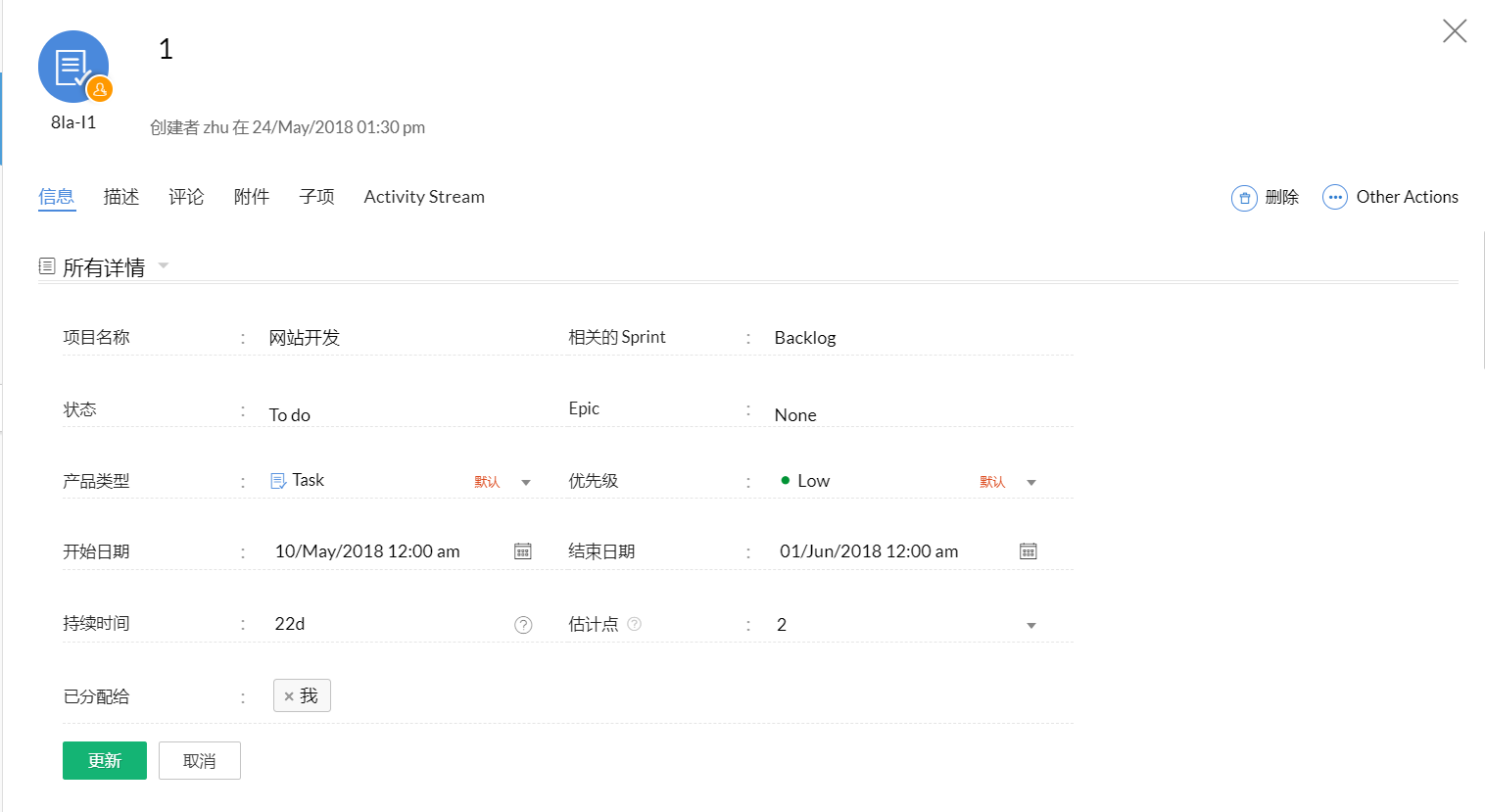Remove assignee 我 with the x
The image size is (1485, 812).
(x=289, y=696)
